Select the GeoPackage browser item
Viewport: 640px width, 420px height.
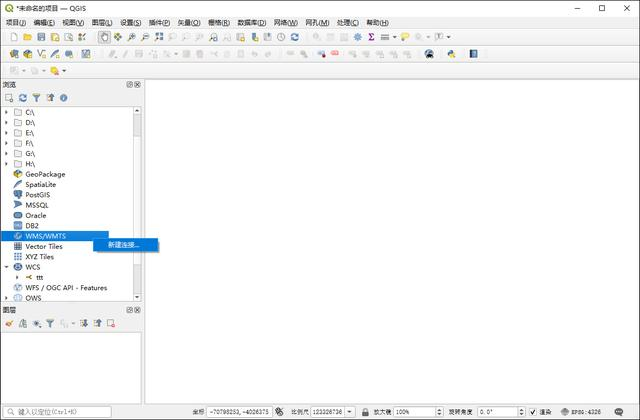tap(45, 174)
